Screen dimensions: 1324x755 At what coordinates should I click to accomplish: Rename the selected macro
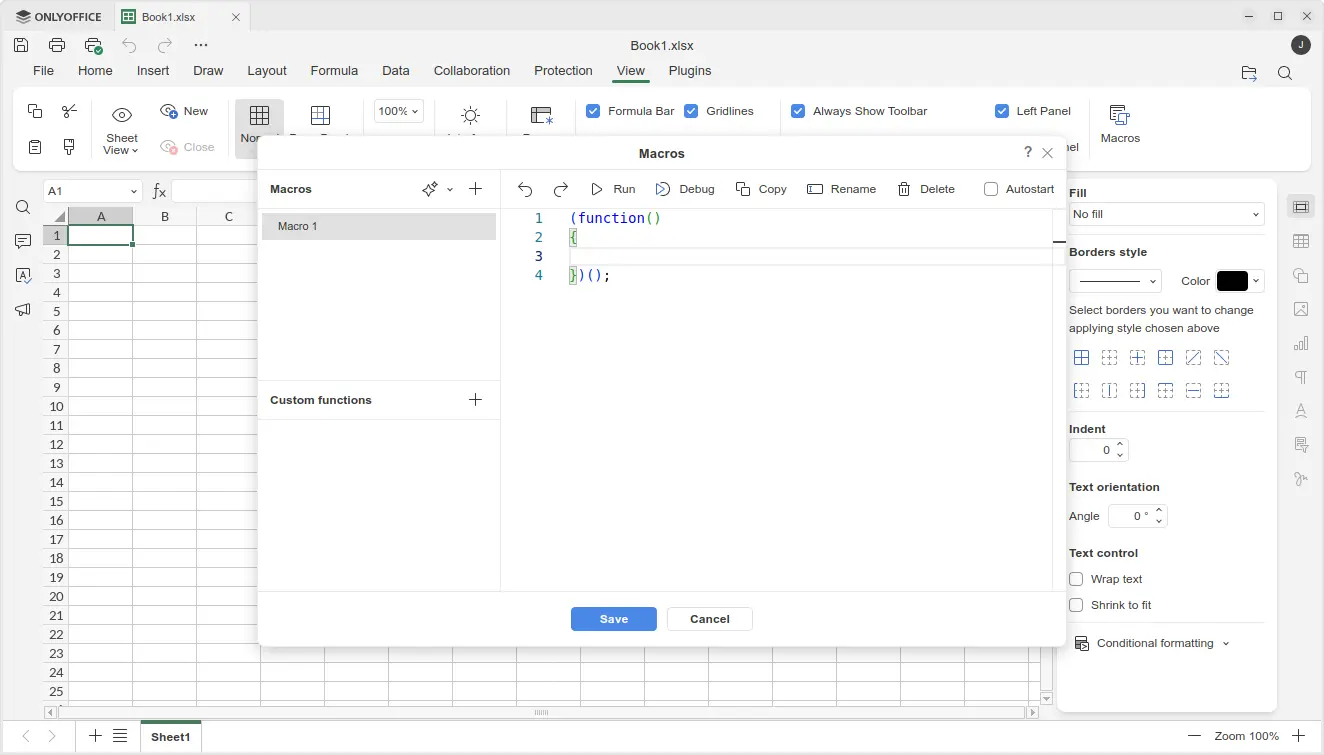tap(841, 189)
